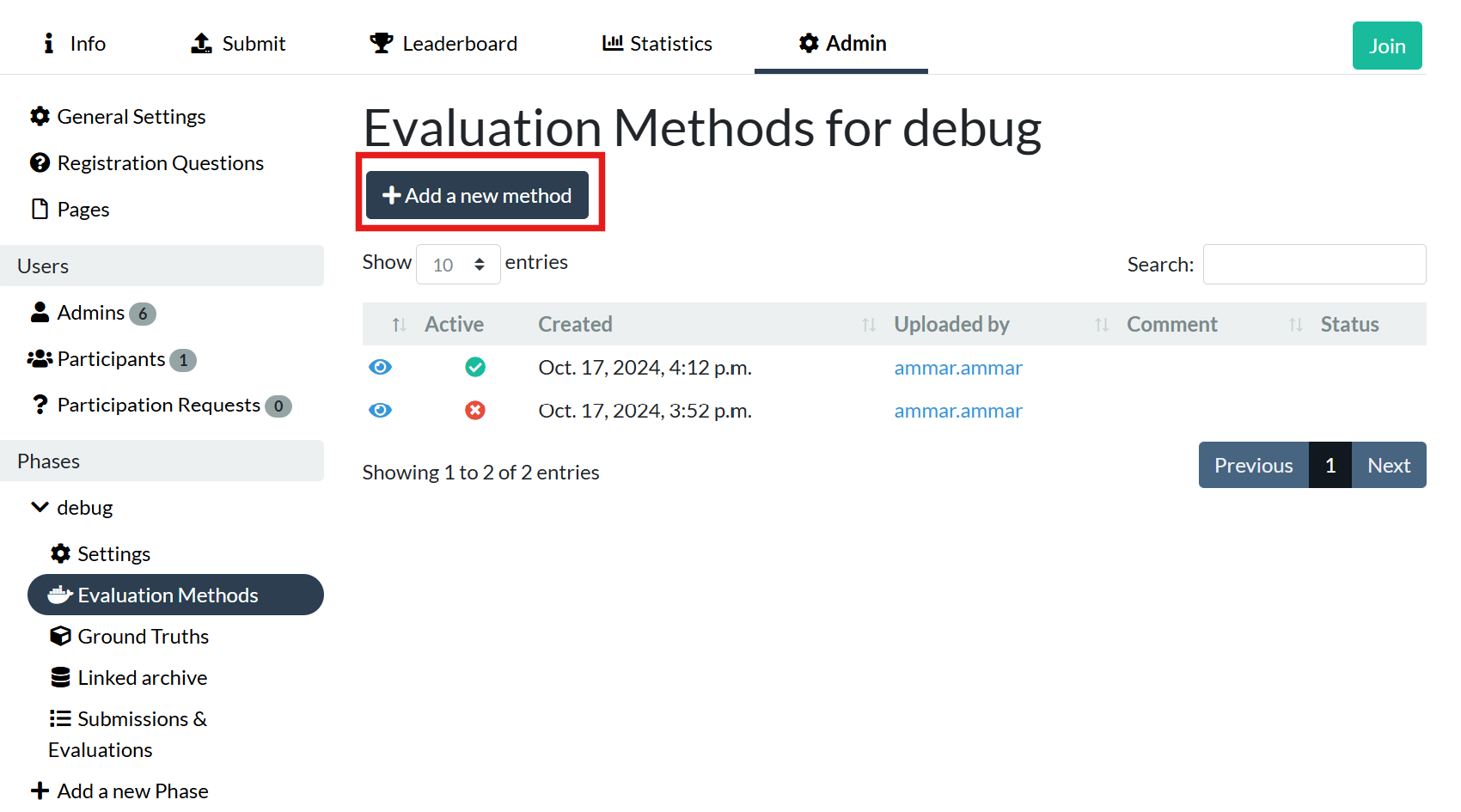View the 4:12 p.m. method via eye icon
This screenshot has width=1461, height=812.
point(380,368)
